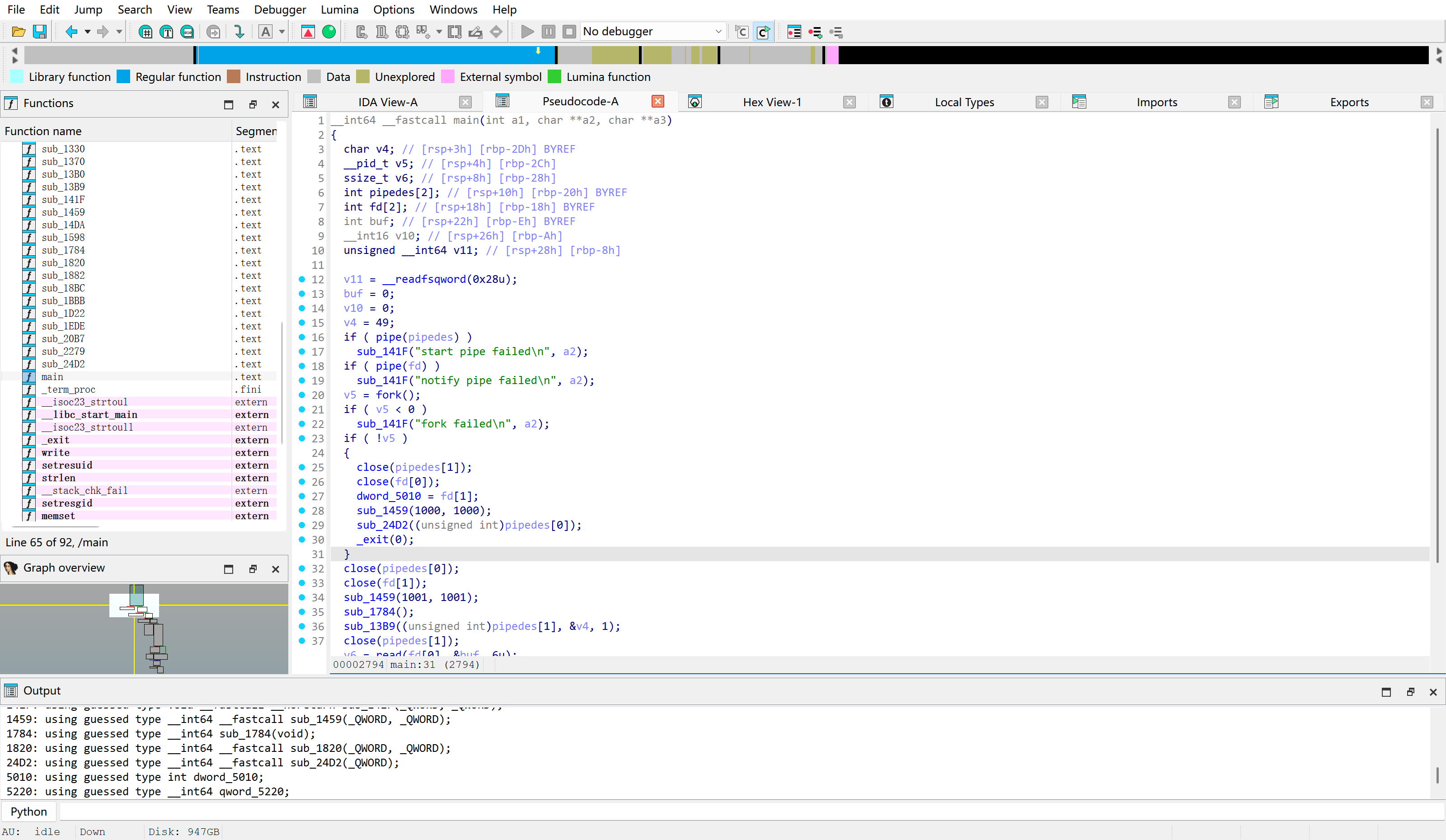Open the Lumina menu
1446x840 pixels.
click(340, 10)
